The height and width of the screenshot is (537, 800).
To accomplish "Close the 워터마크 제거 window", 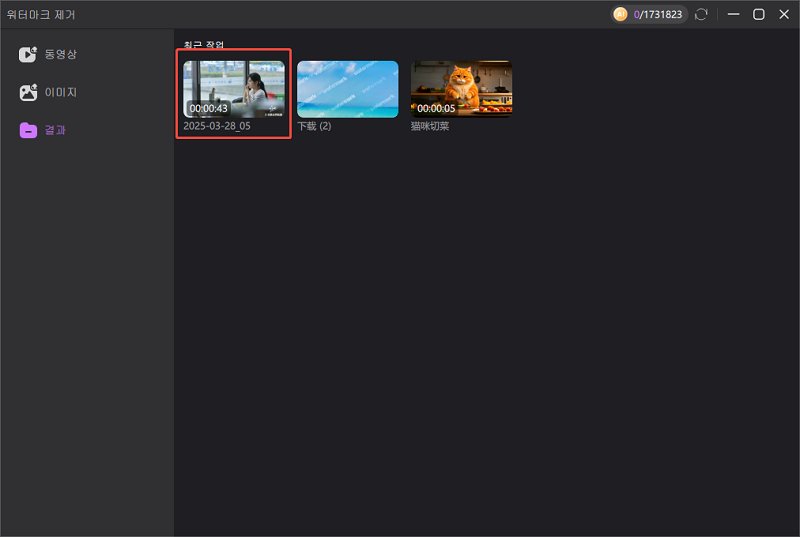I will (783, 14).
